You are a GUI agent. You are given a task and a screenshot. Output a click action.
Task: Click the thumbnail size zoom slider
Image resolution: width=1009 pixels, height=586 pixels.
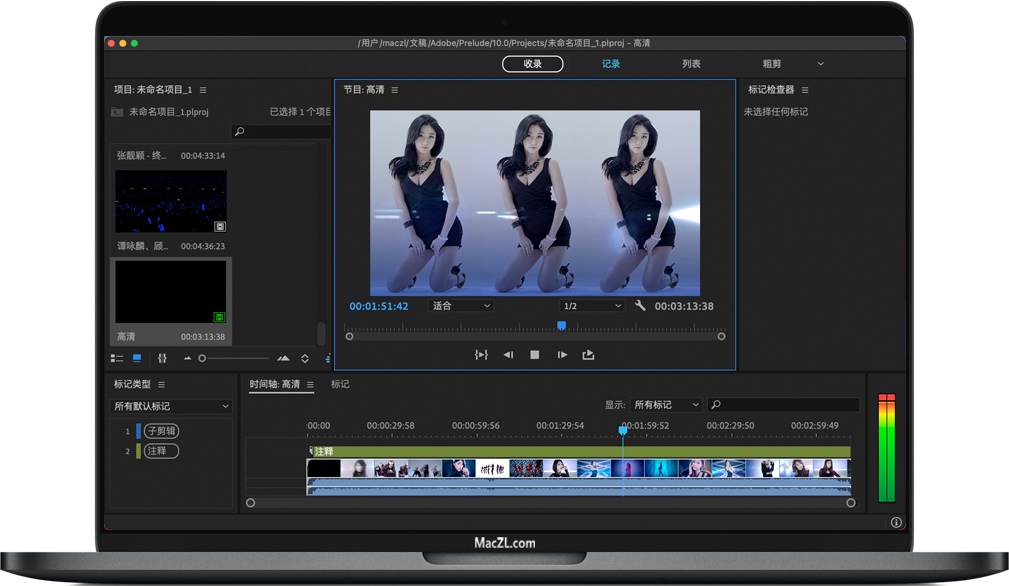tap(202, 358)
